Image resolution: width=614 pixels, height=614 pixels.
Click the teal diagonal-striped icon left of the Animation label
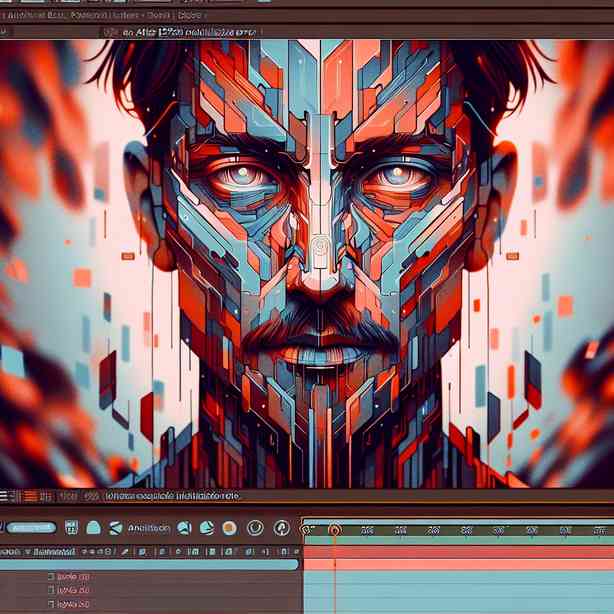point(116,528)
